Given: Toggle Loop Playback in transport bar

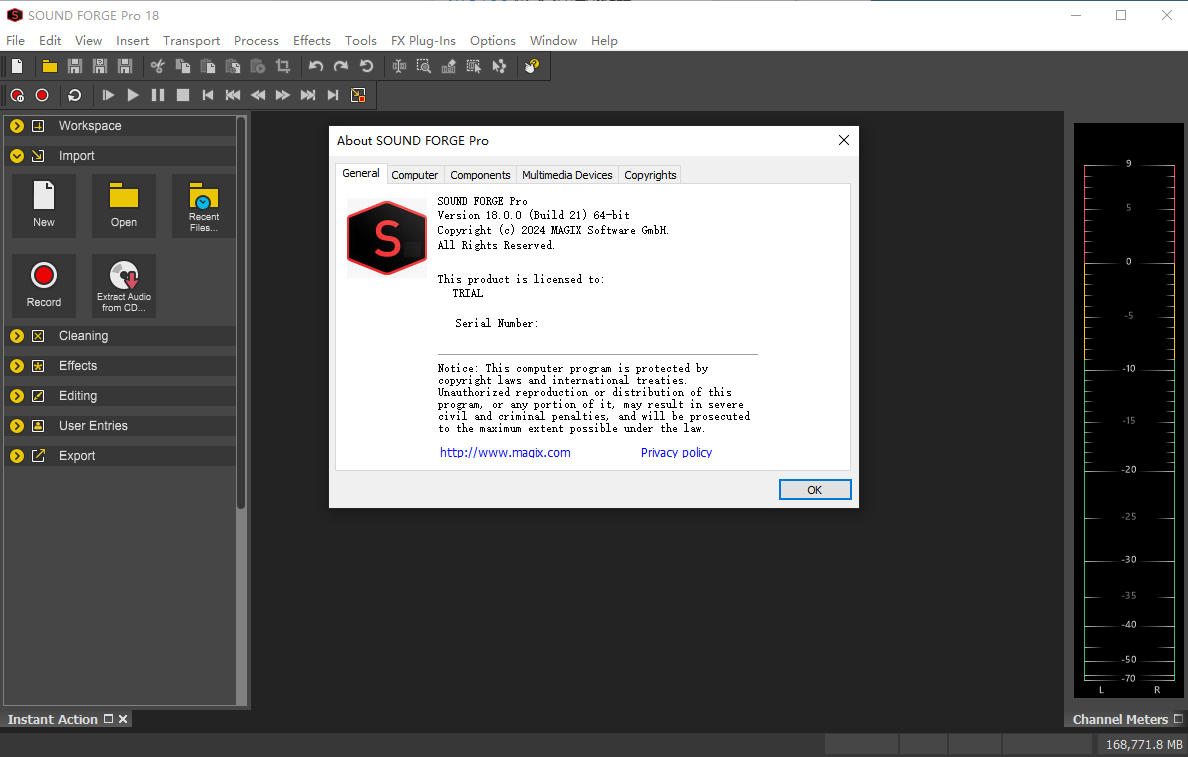Looking at the screenshot, I should coord(74,95).
